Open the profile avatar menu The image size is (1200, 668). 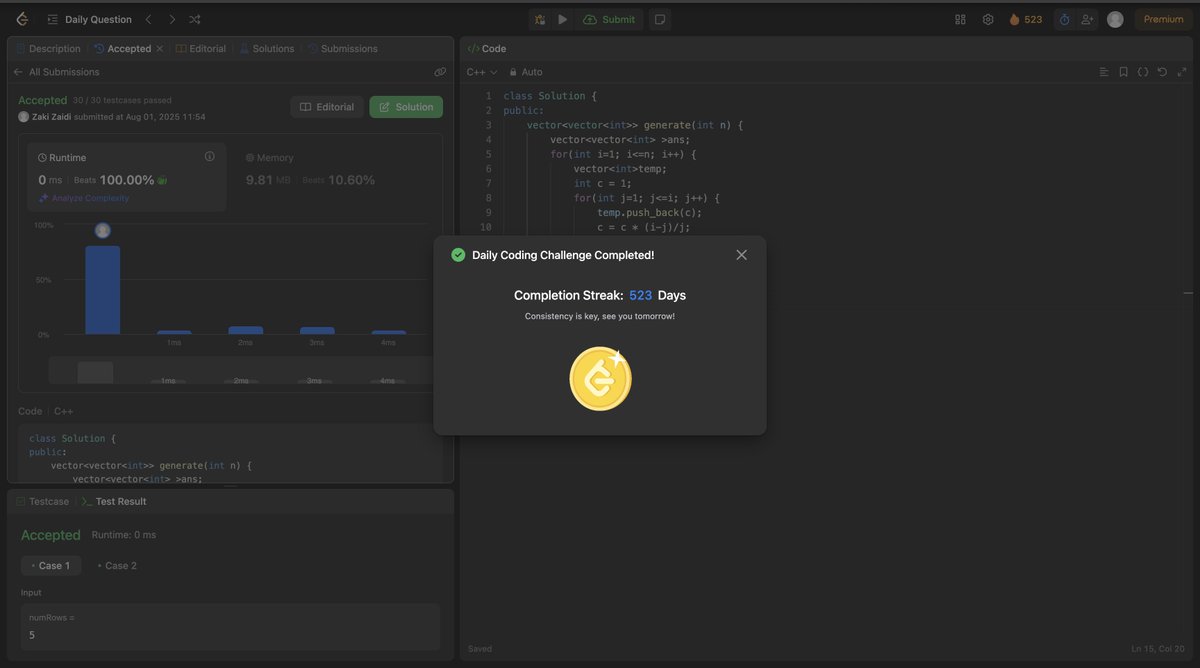(1115, 19)
